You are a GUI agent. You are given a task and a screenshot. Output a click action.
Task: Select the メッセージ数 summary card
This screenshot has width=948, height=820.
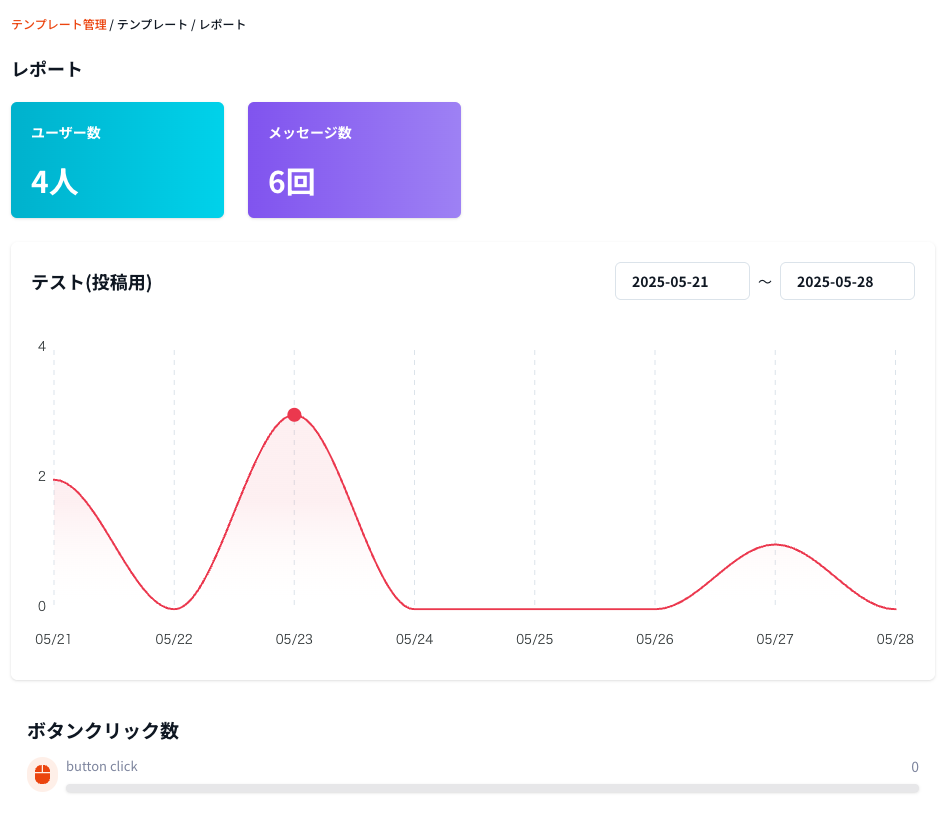[x=354, y=160]
